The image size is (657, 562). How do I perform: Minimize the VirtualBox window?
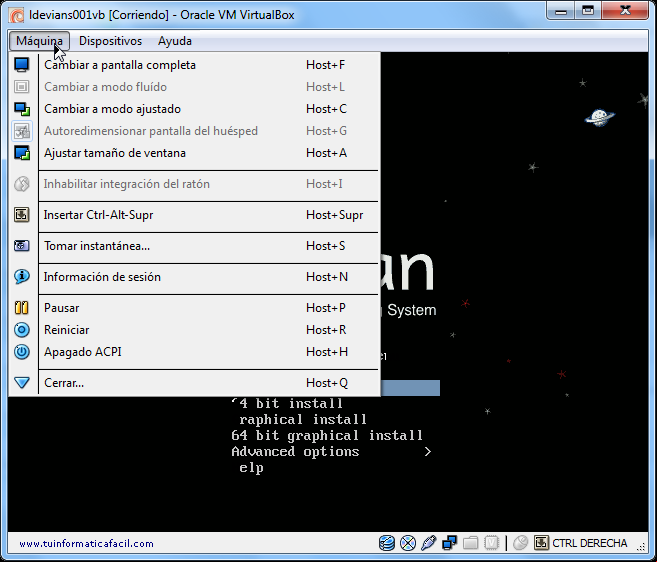(561, 11)
